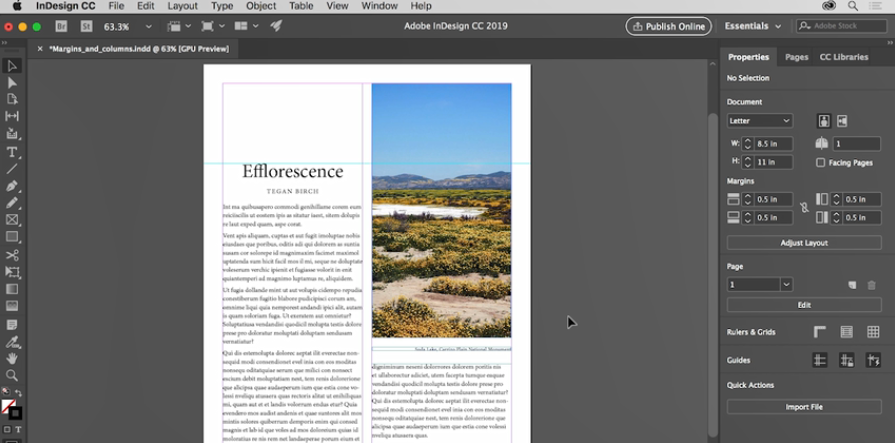Click the Show Document Grid icon

(873, 332)
